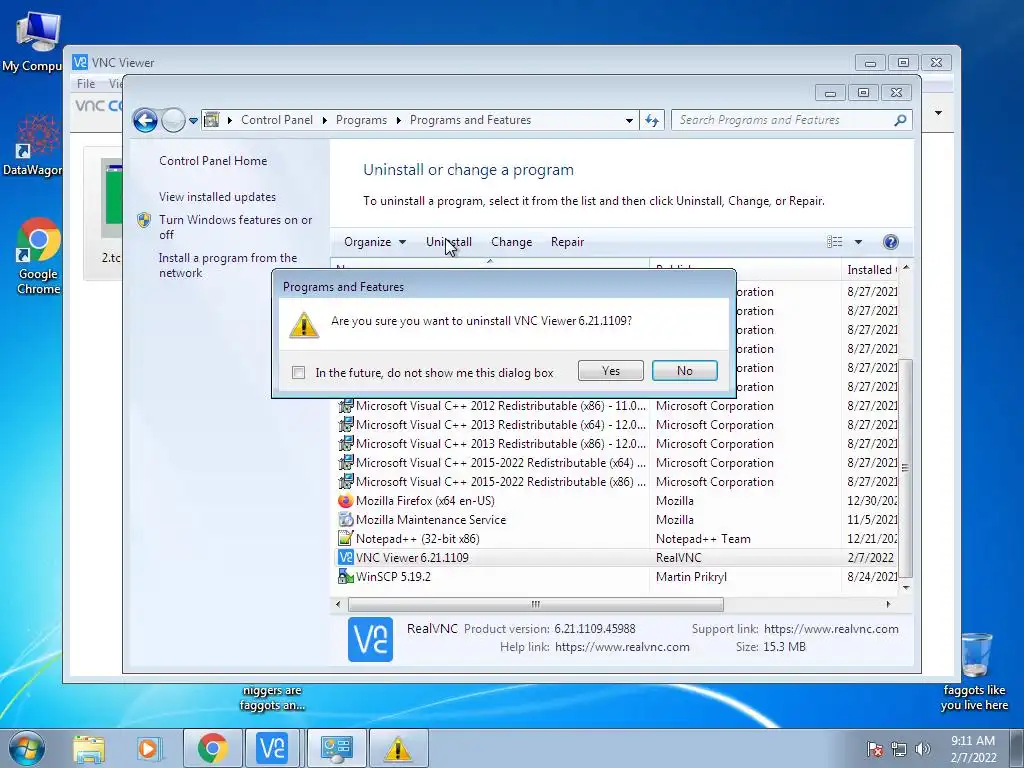1024x768 pixels.
Task: Expand the address bar history dropdown
Action: [x=629, y=120]
